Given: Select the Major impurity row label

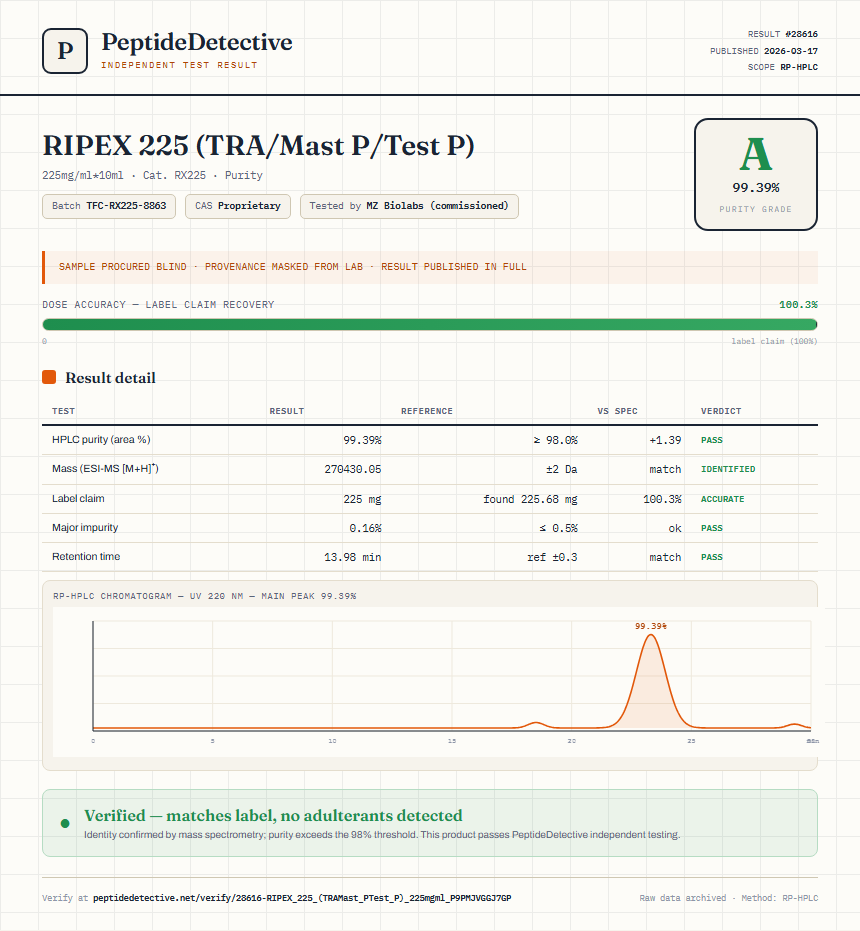Looking at the screenshot, I should point(85,527).
